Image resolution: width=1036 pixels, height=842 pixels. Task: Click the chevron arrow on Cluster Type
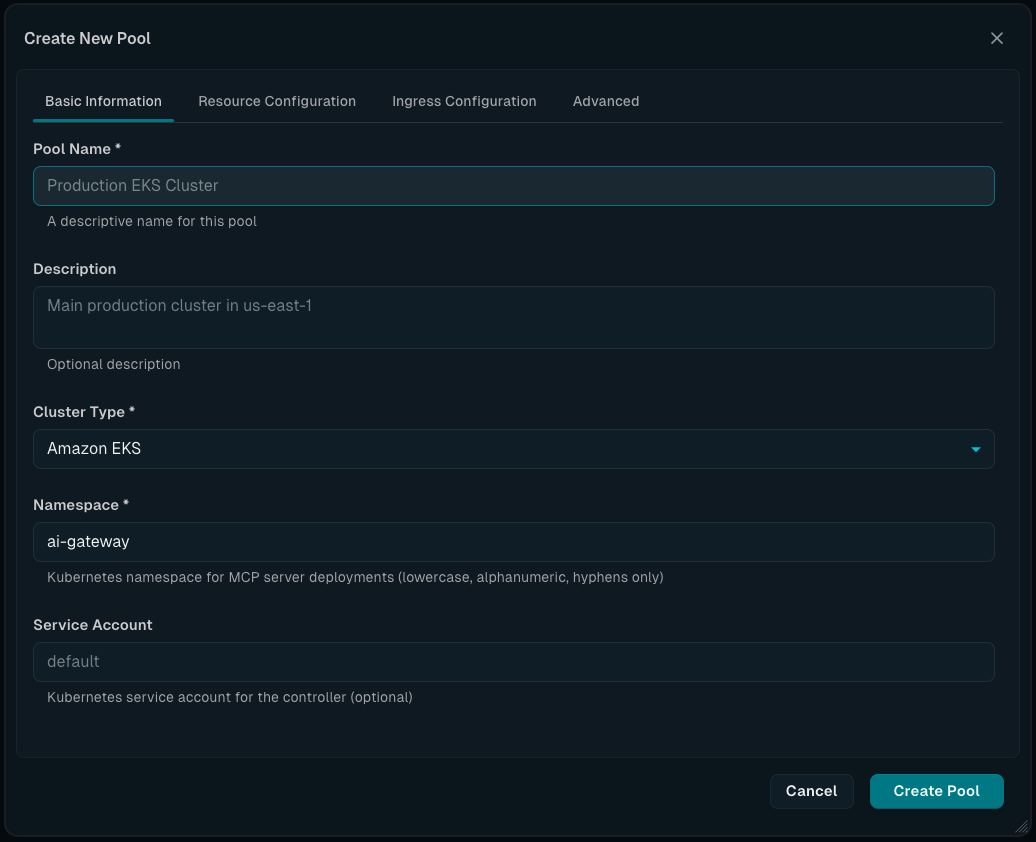(975, 449)
